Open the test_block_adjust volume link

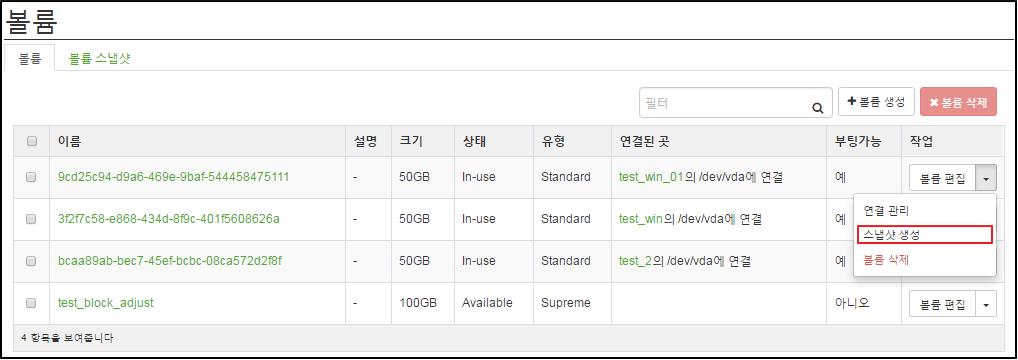pos(106,303)
